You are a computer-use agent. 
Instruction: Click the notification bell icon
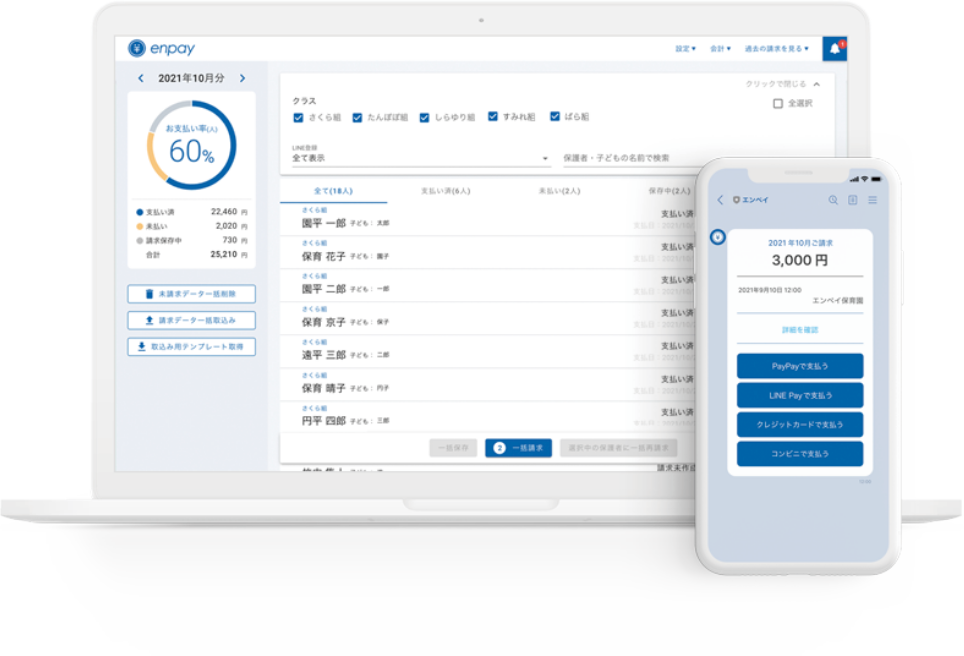[834, 48]
